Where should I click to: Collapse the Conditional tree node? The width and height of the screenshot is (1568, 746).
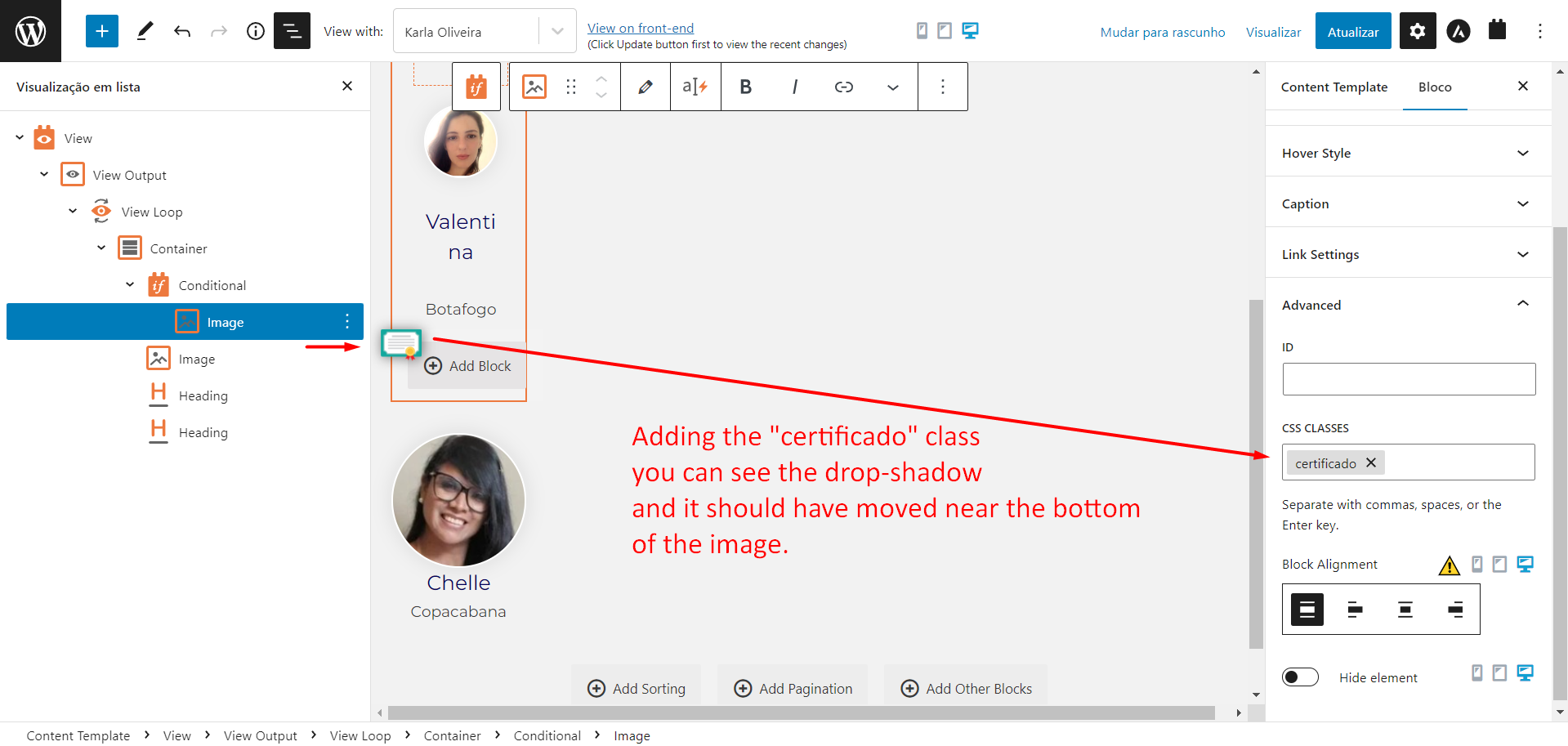[x=130, y=284]
